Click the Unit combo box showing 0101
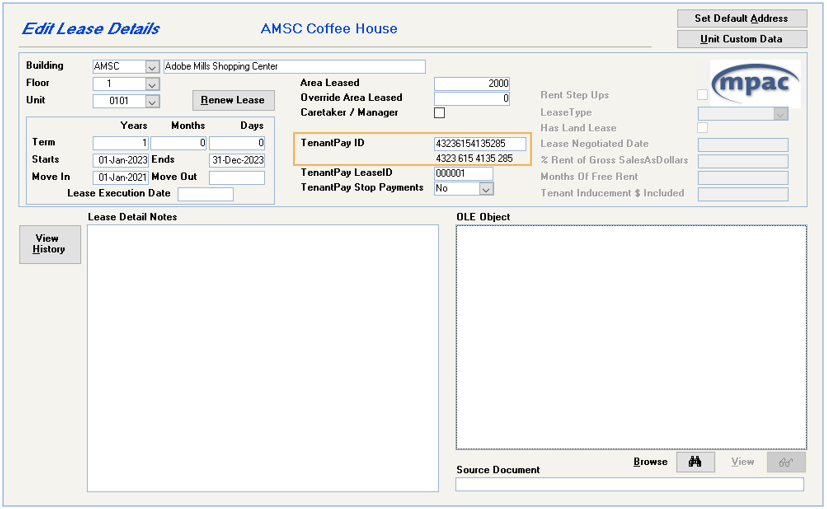Screen dimensions: 827x509 click(x=126, y=101)
